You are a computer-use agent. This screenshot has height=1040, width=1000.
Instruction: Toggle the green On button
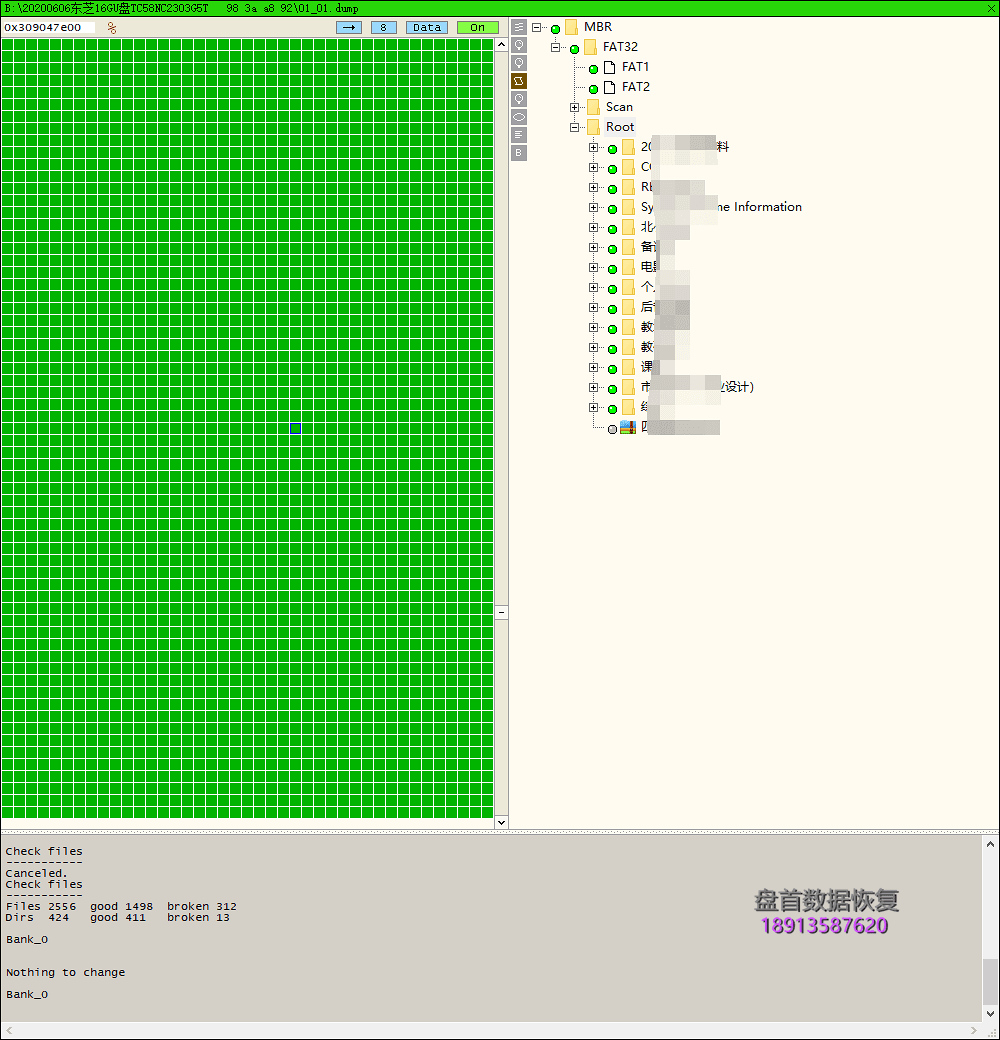(x=477, y=27)
